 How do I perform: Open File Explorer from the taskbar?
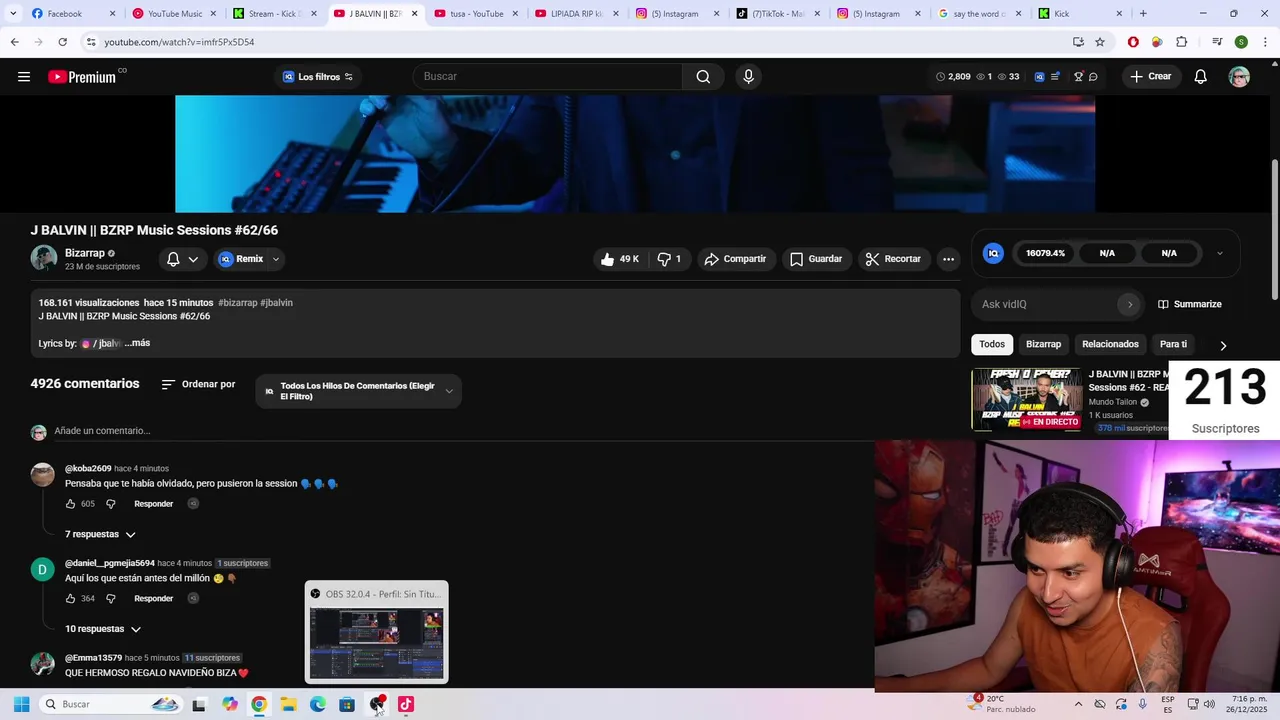(x=288, y=704)
